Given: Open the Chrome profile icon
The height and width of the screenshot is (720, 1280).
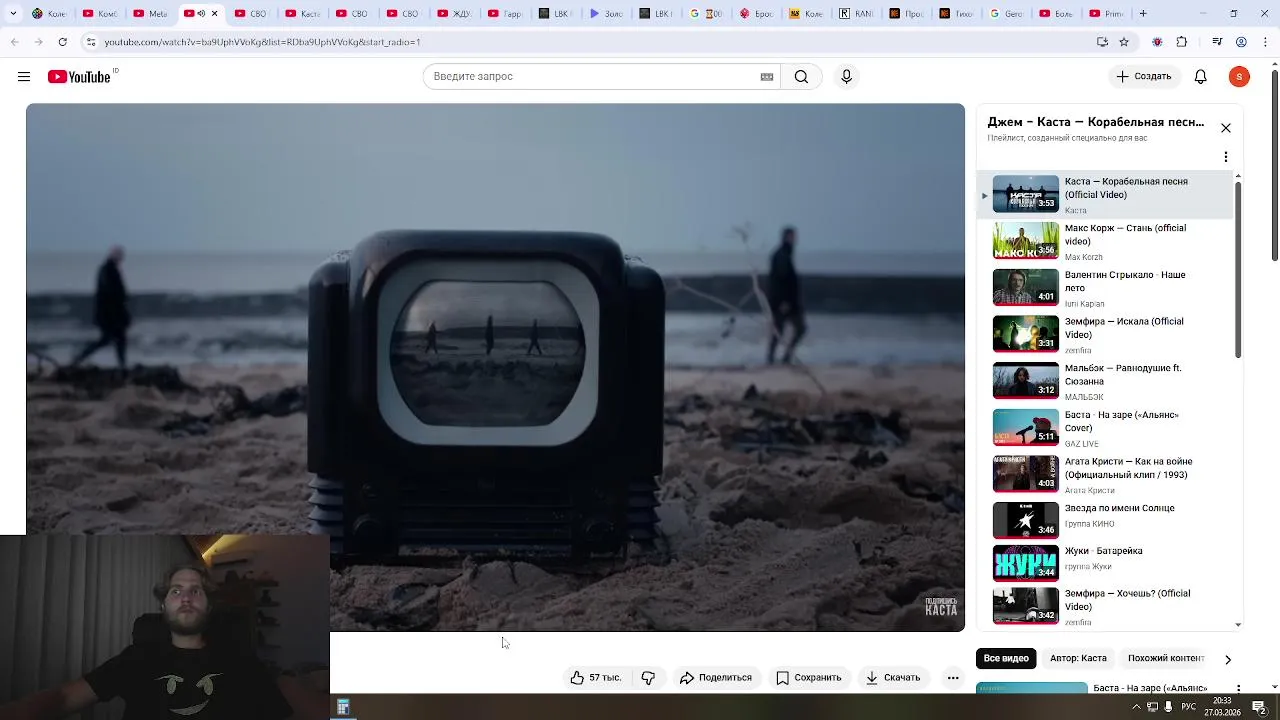Looking at the screenshot, I should [x=1241, y=42].
